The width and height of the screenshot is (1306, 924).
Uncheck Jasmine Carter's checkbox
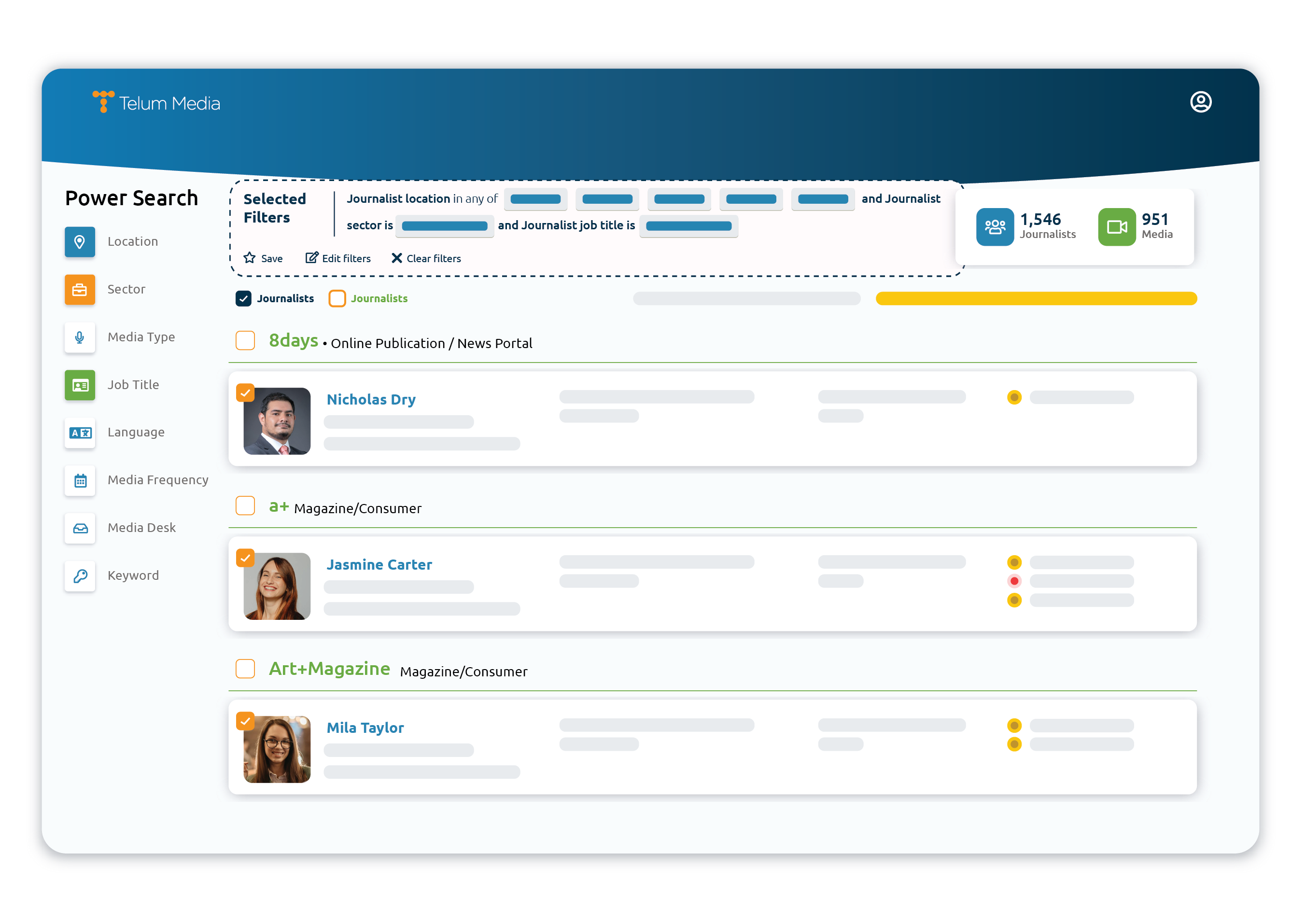point(245,558)
